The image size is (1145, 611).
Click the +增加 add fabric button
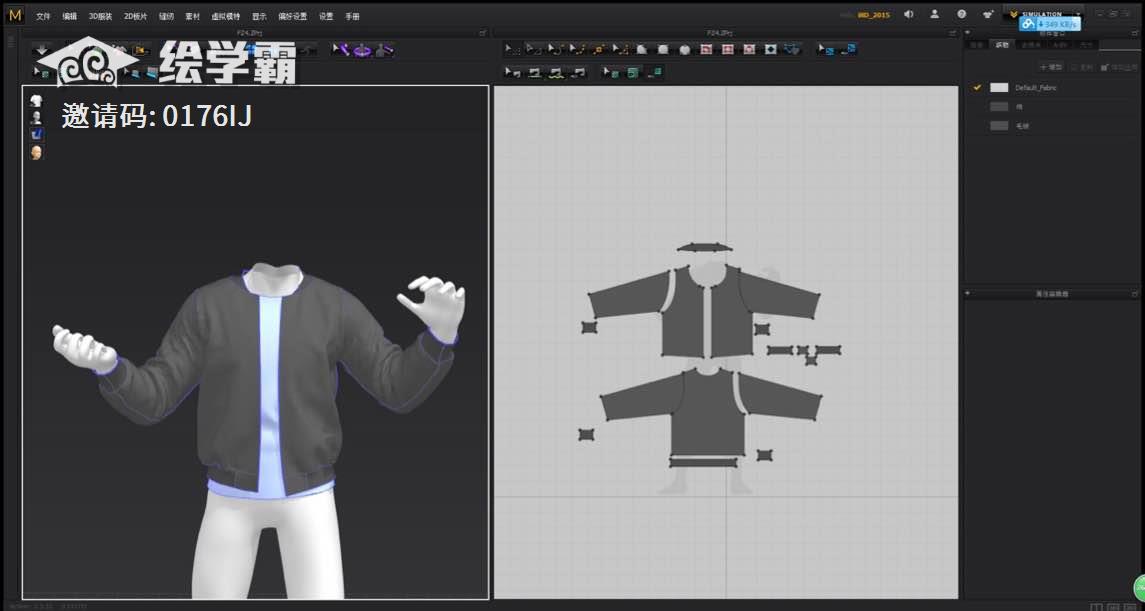click(x=1052, y=67)
